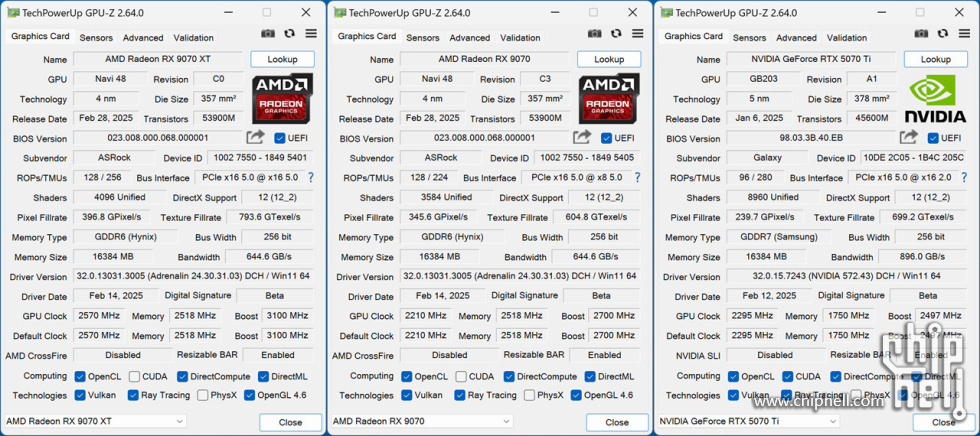Toggle DirectML checkbox in RX 9070 XT window
This screenshot has height=436, width=980.
pos(263,377)
